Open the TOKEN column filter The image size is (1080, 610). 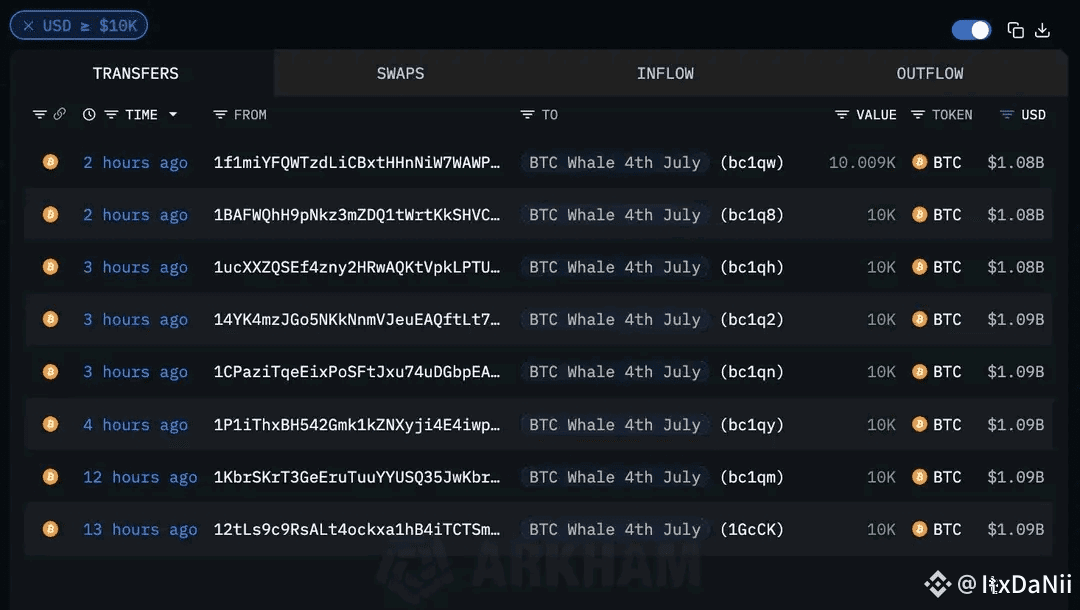(x=918, y=115)
